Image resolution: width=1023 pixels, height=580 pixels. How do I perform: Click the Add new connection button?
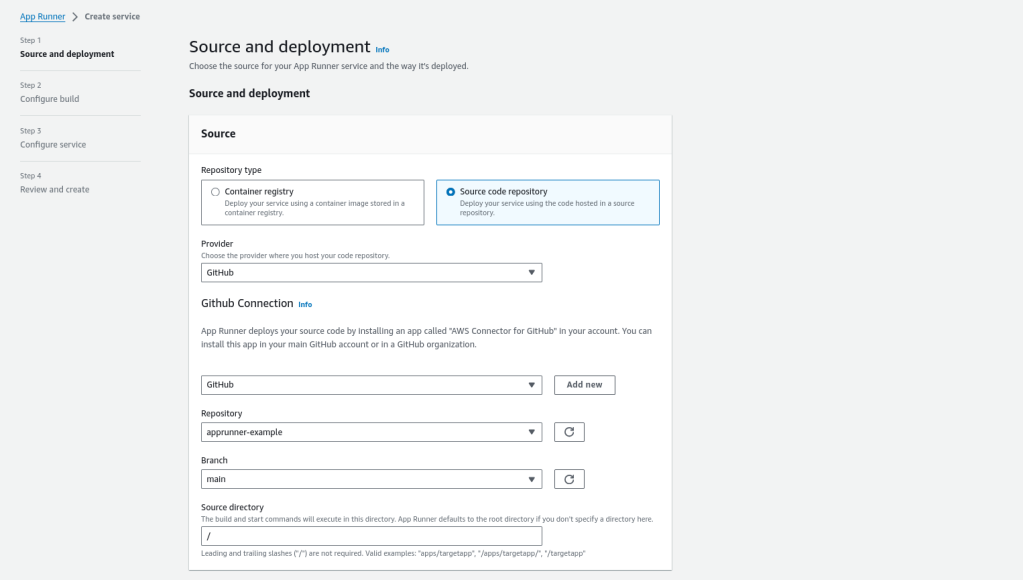(x=584, y=385)
